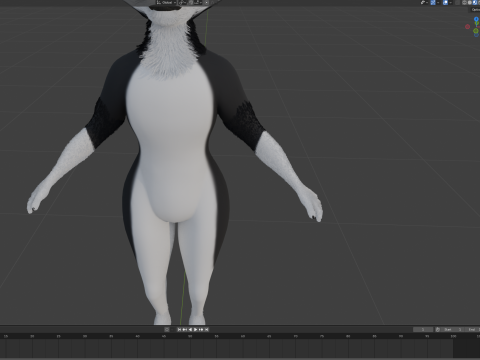The image size is (480, 360).
Task: Click the Start frame field
Action: [452, 329]
